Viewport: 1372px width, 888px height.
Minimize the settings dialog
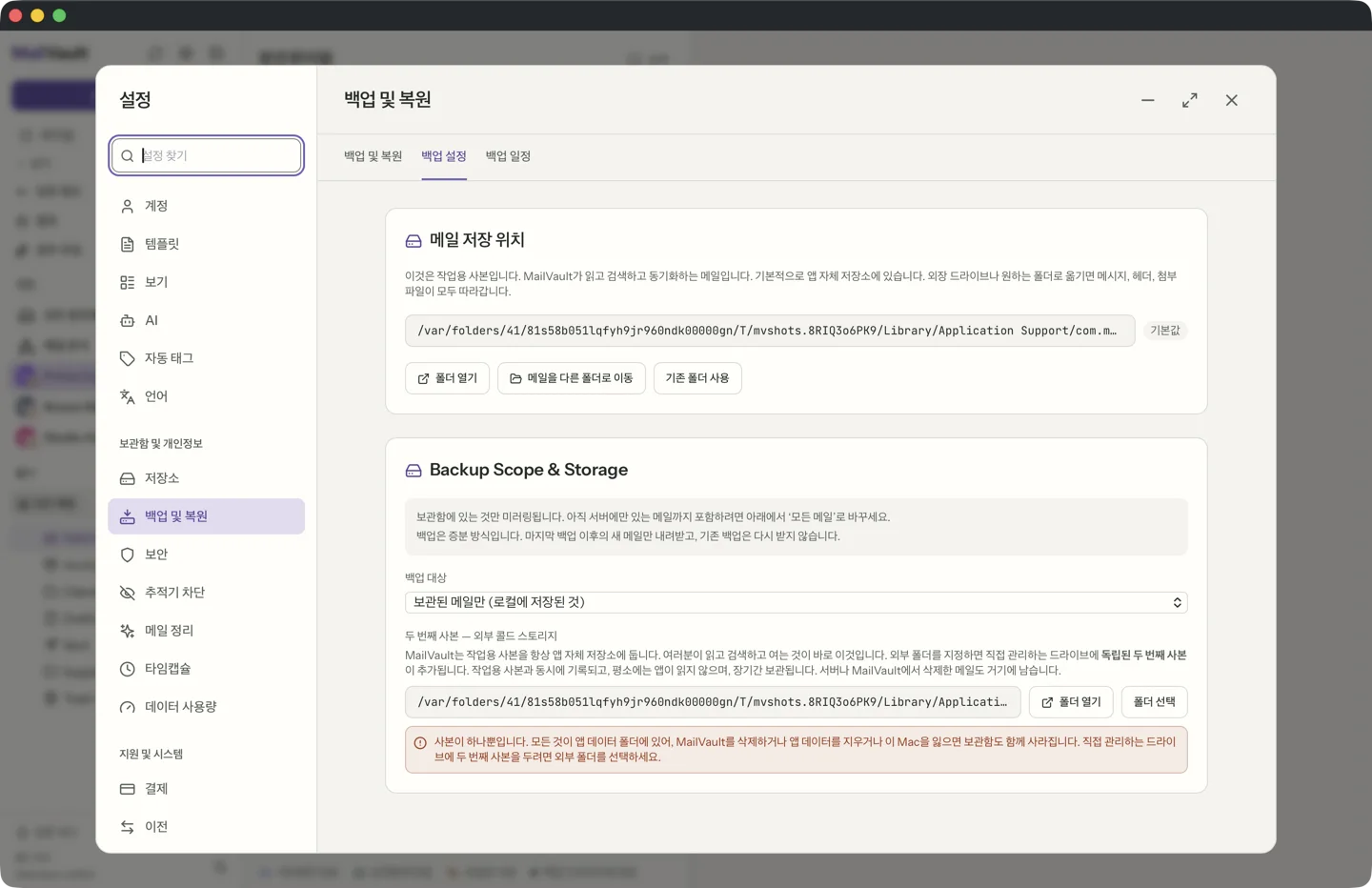tap(1148, 100)
